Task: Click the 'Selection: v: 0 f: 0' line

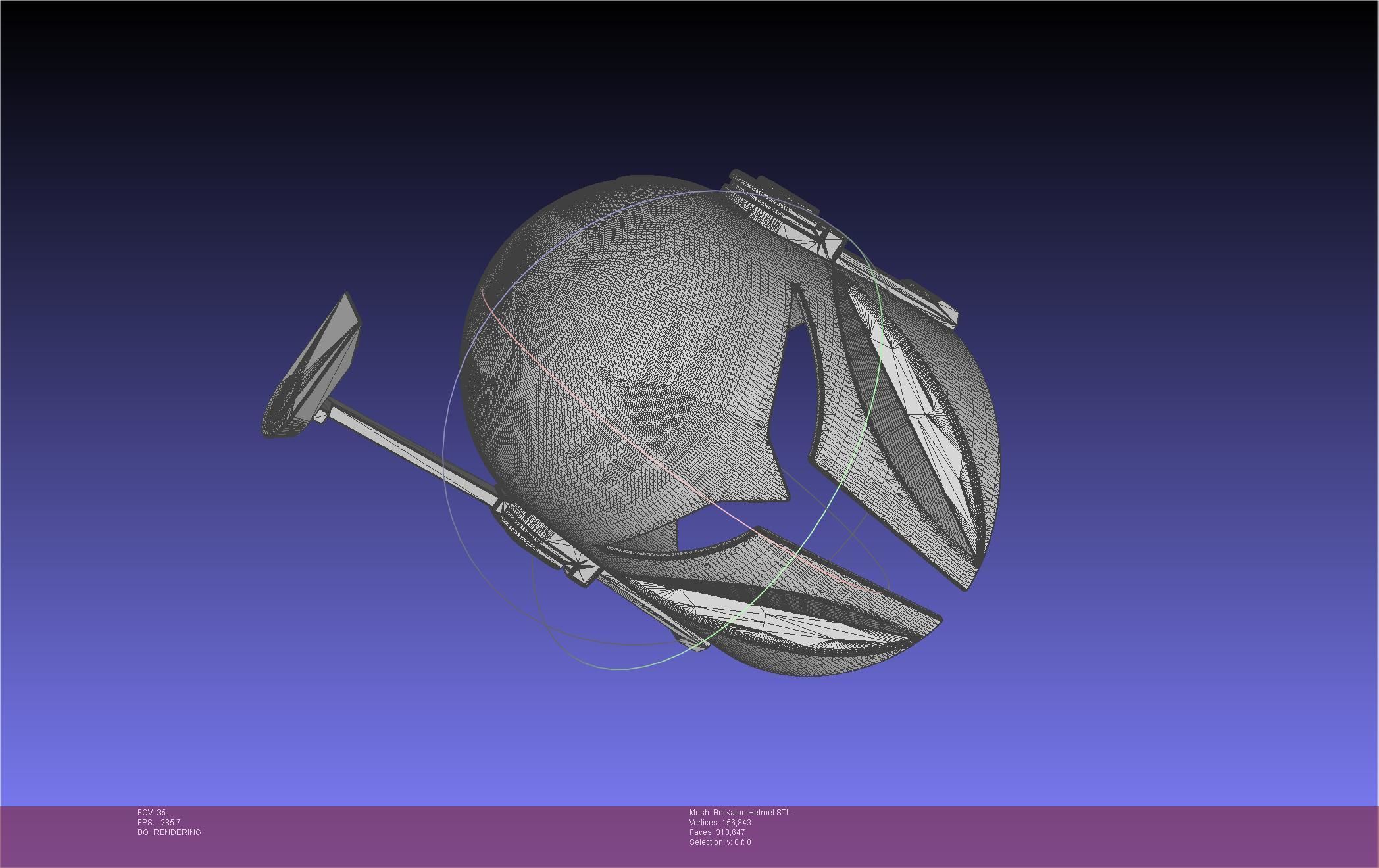Action: [720, 842]
